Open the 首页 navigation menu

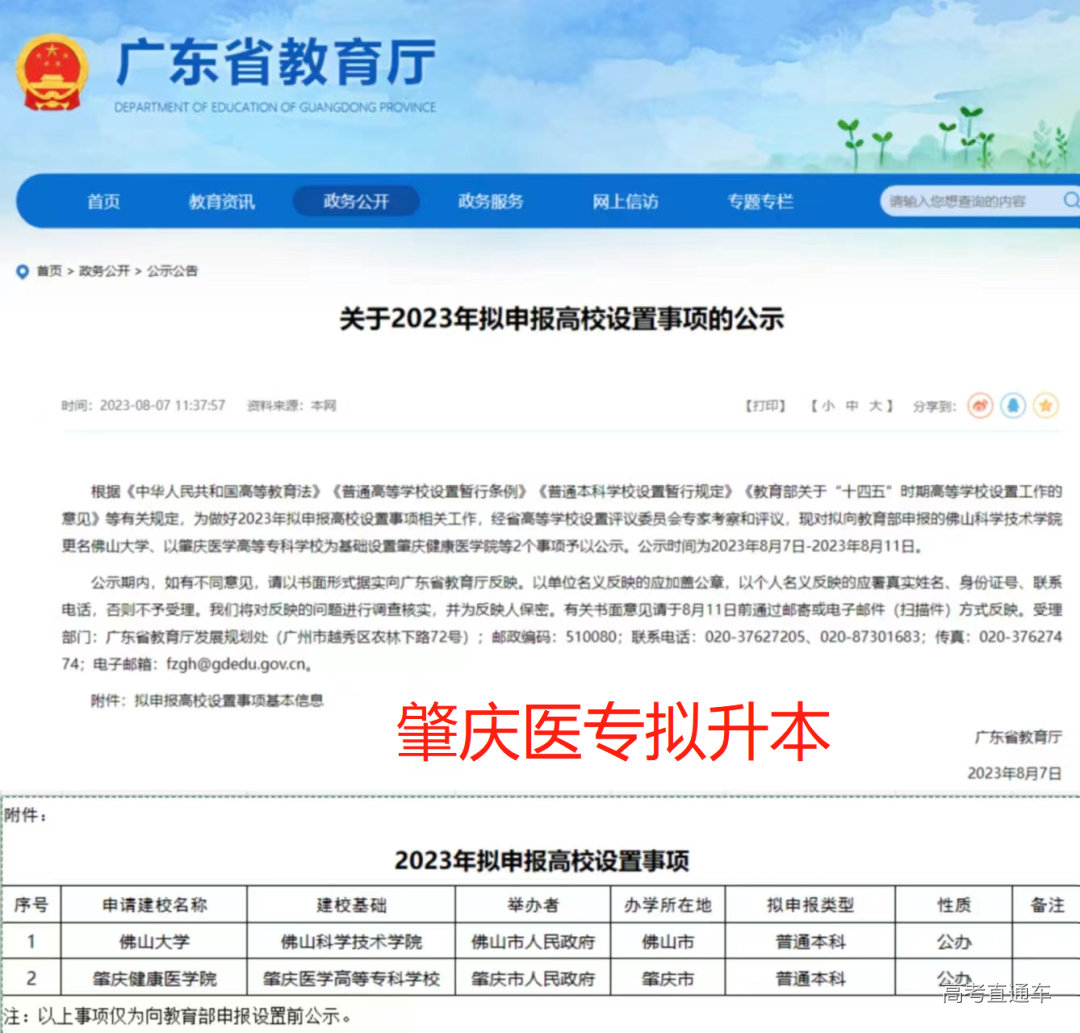104,201
